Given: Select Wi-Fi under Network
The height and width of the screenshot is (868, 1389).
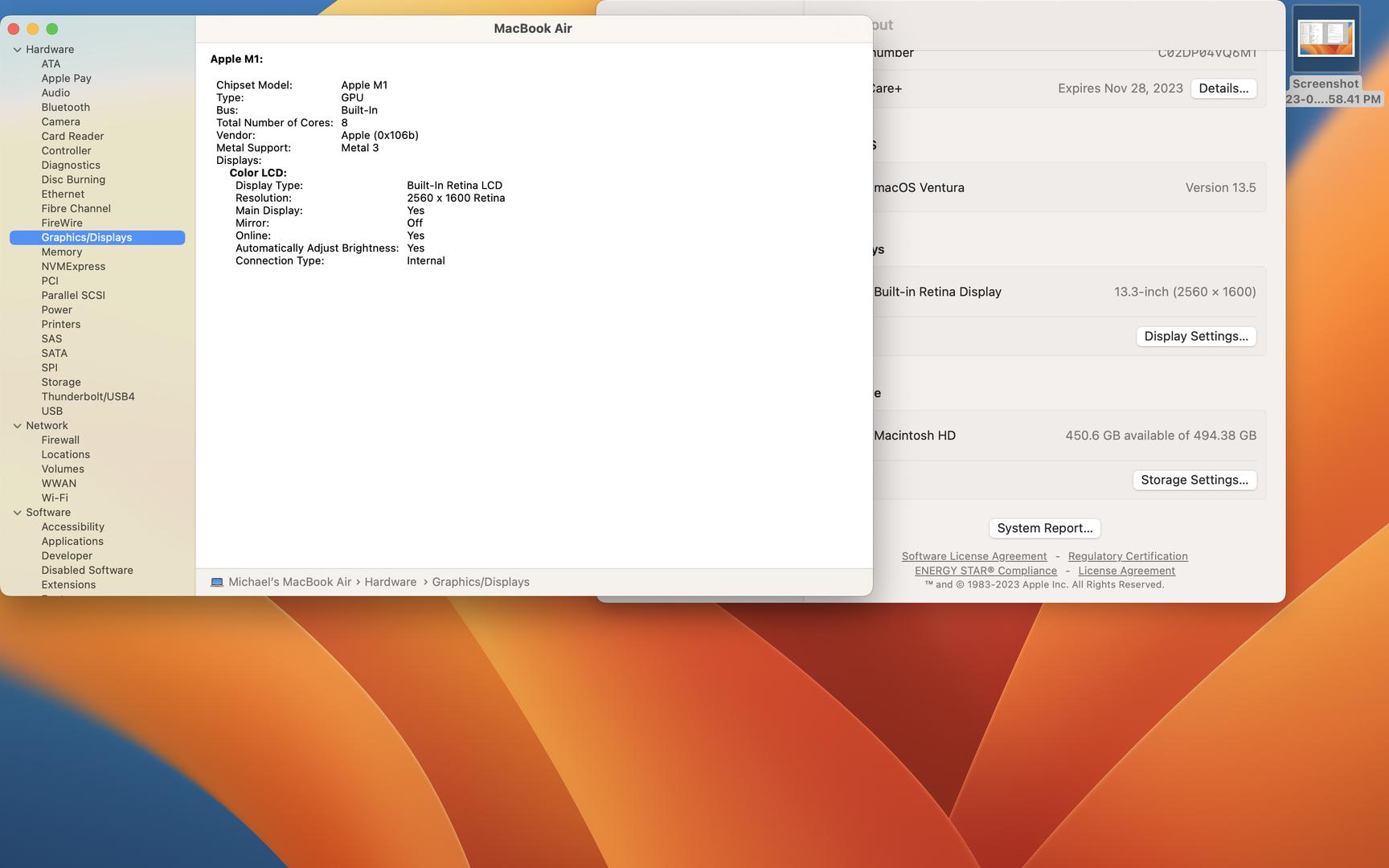Looking at the screenshot, I should click(55, 498).
